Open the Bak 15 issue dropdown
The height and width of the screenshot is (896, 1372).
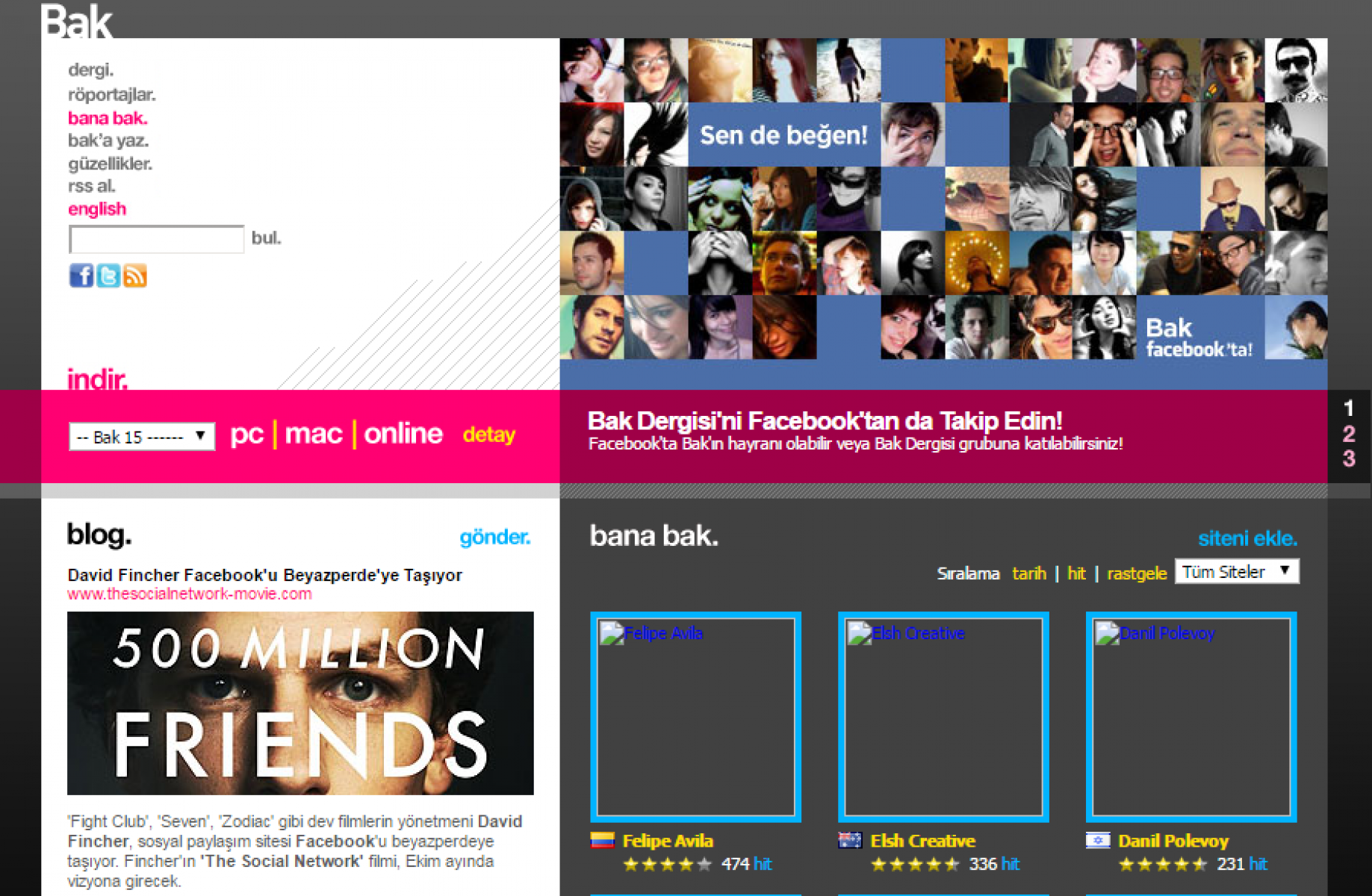pos(142,437)
